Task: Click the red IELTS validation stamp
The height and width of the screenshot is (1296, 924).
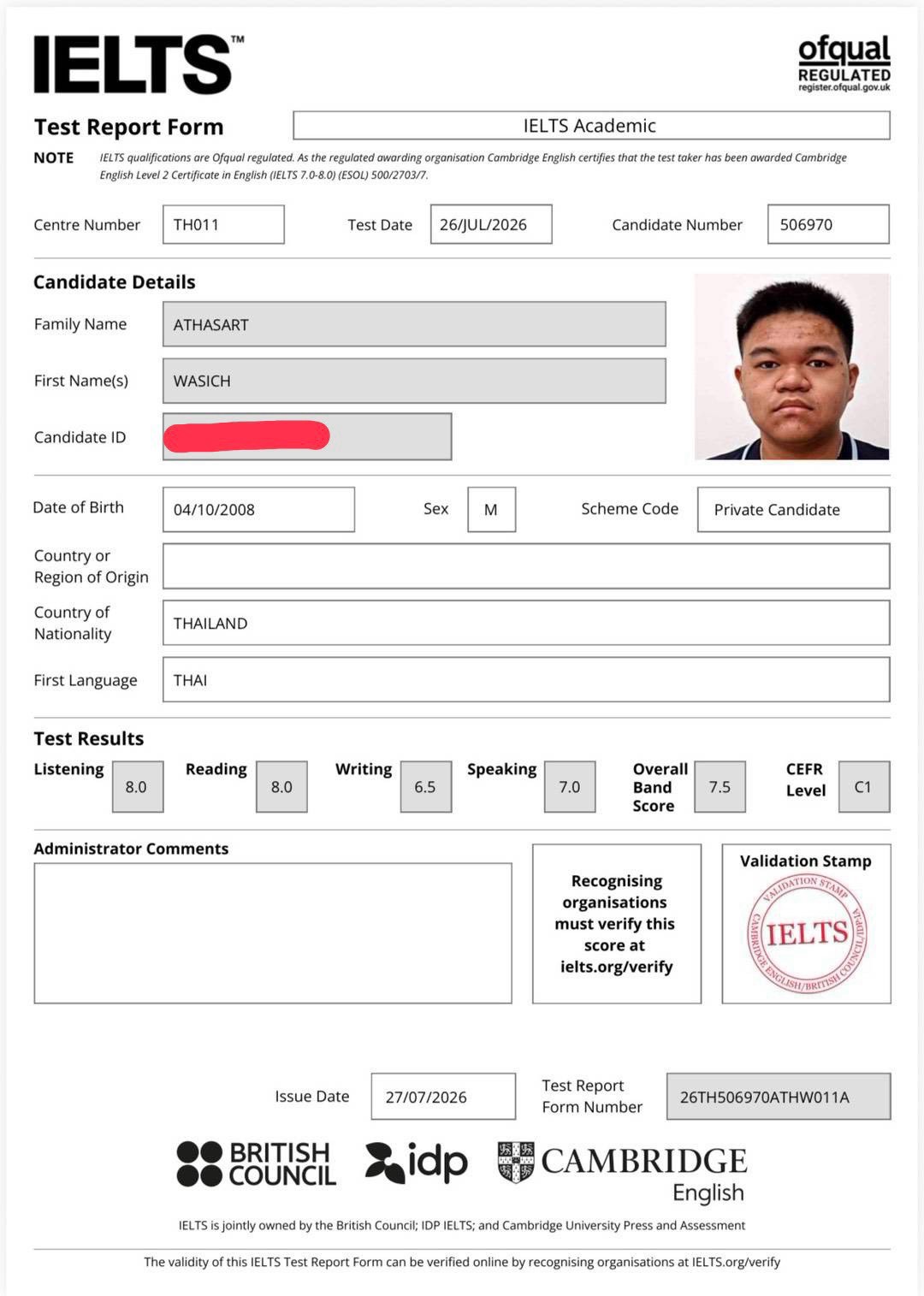Action: coord(806,933)
